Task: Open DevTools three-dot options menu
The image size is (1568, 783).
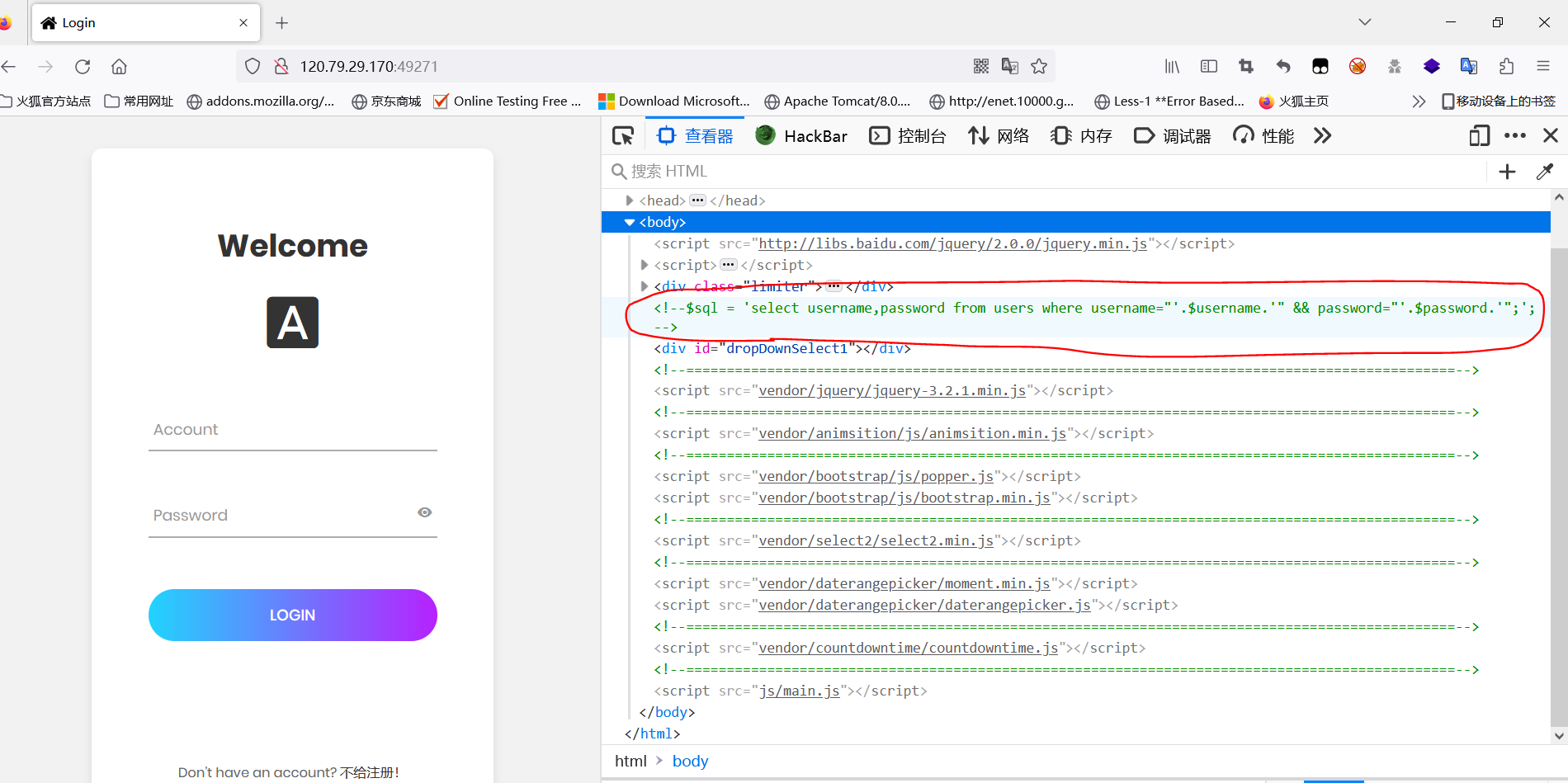Action: pos(1515,135)
